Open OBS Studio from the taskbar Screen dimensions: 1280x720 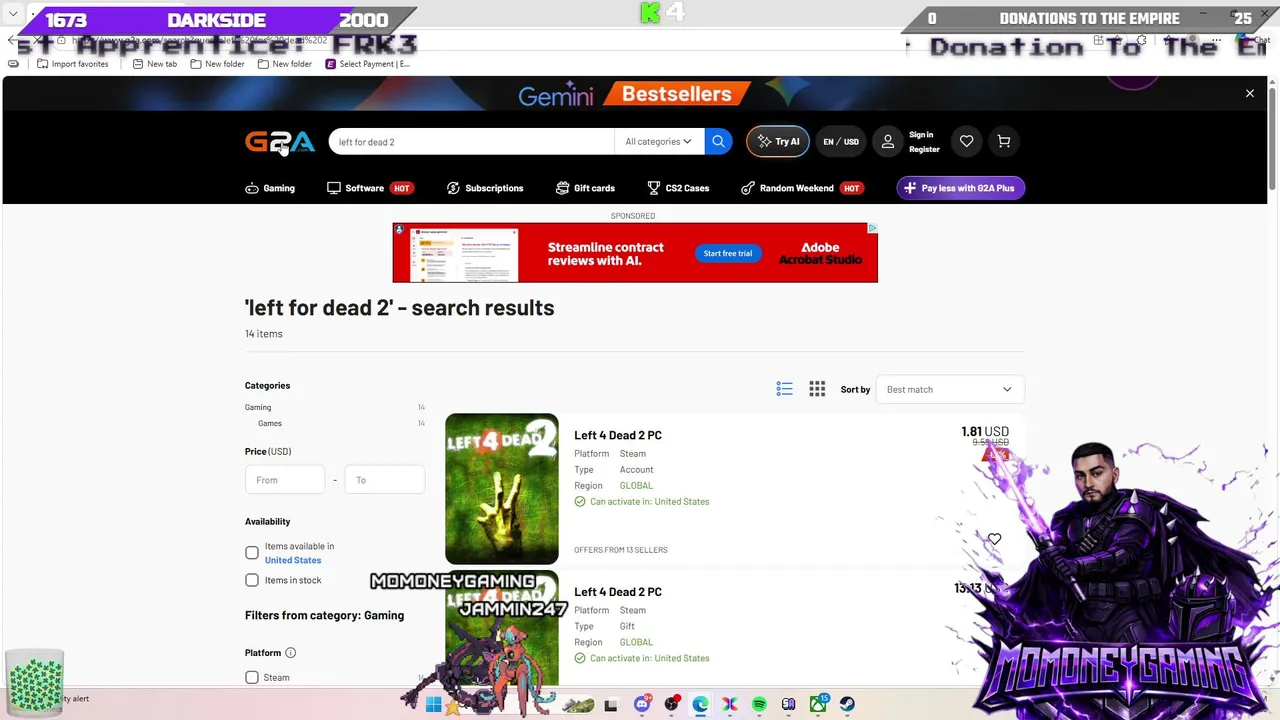(671, 704)
